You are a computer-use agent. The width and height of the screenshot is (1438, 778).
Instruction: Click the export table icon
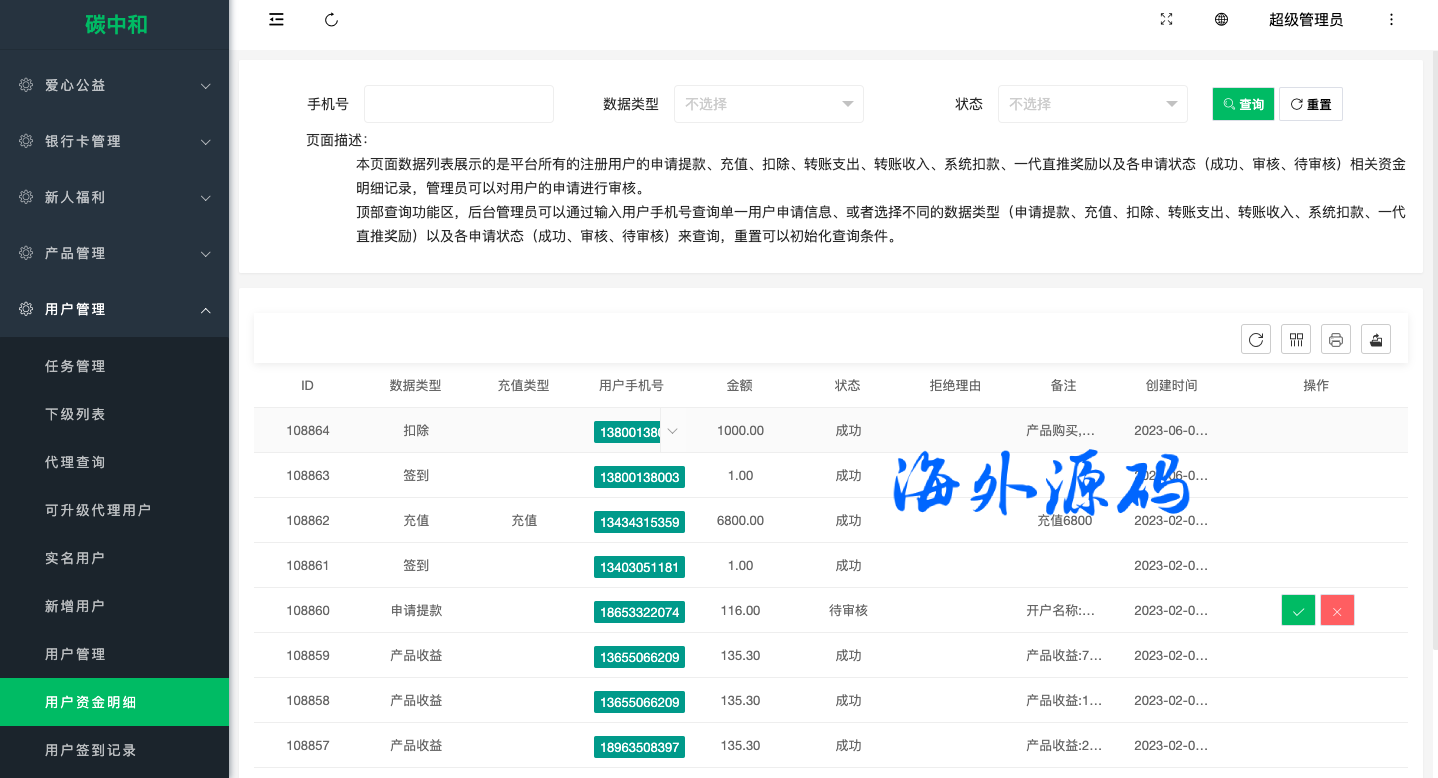[x=1376, y=340]
